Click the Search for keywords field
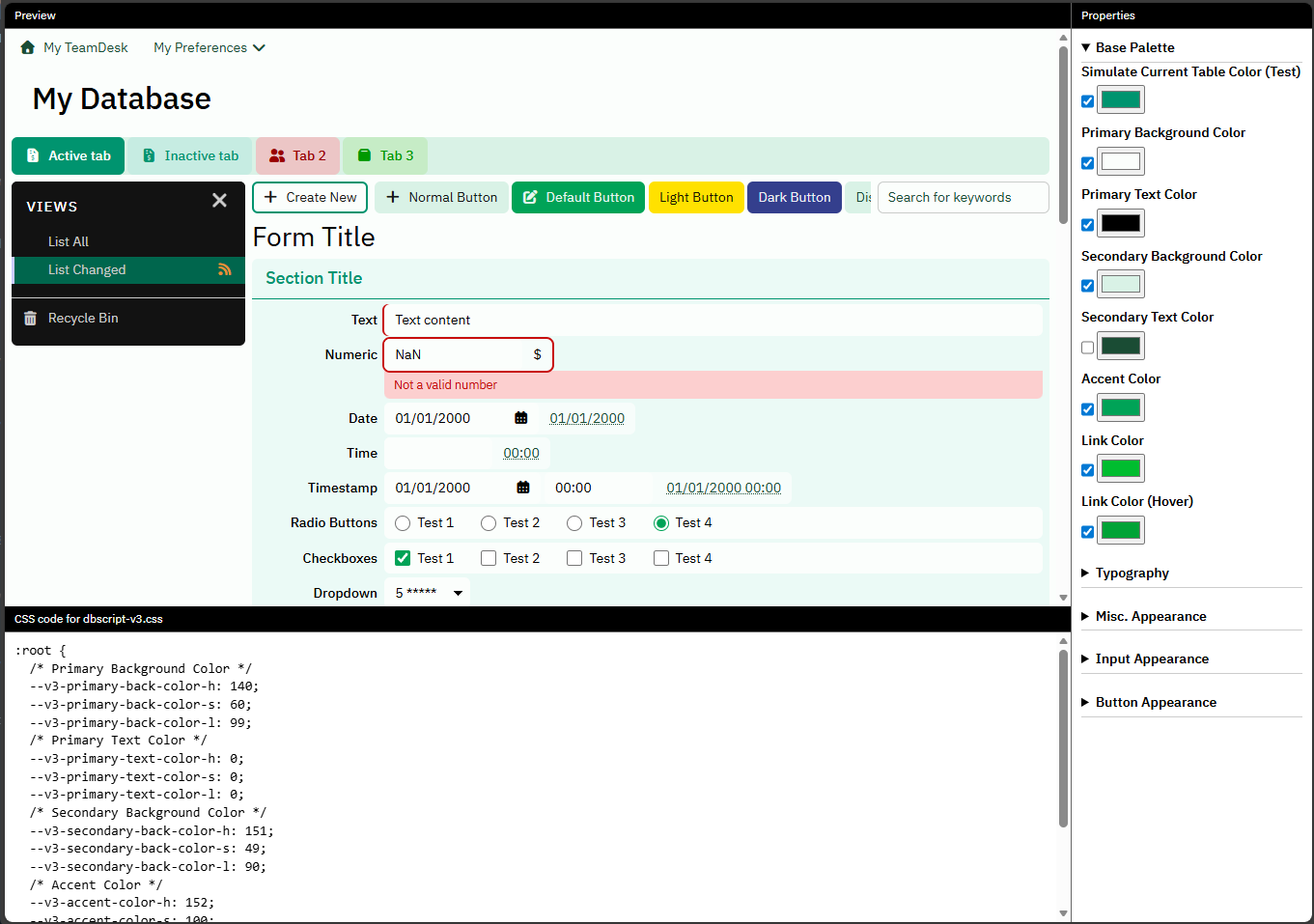This screenshot has width=1314, height=924. (962, 197)
